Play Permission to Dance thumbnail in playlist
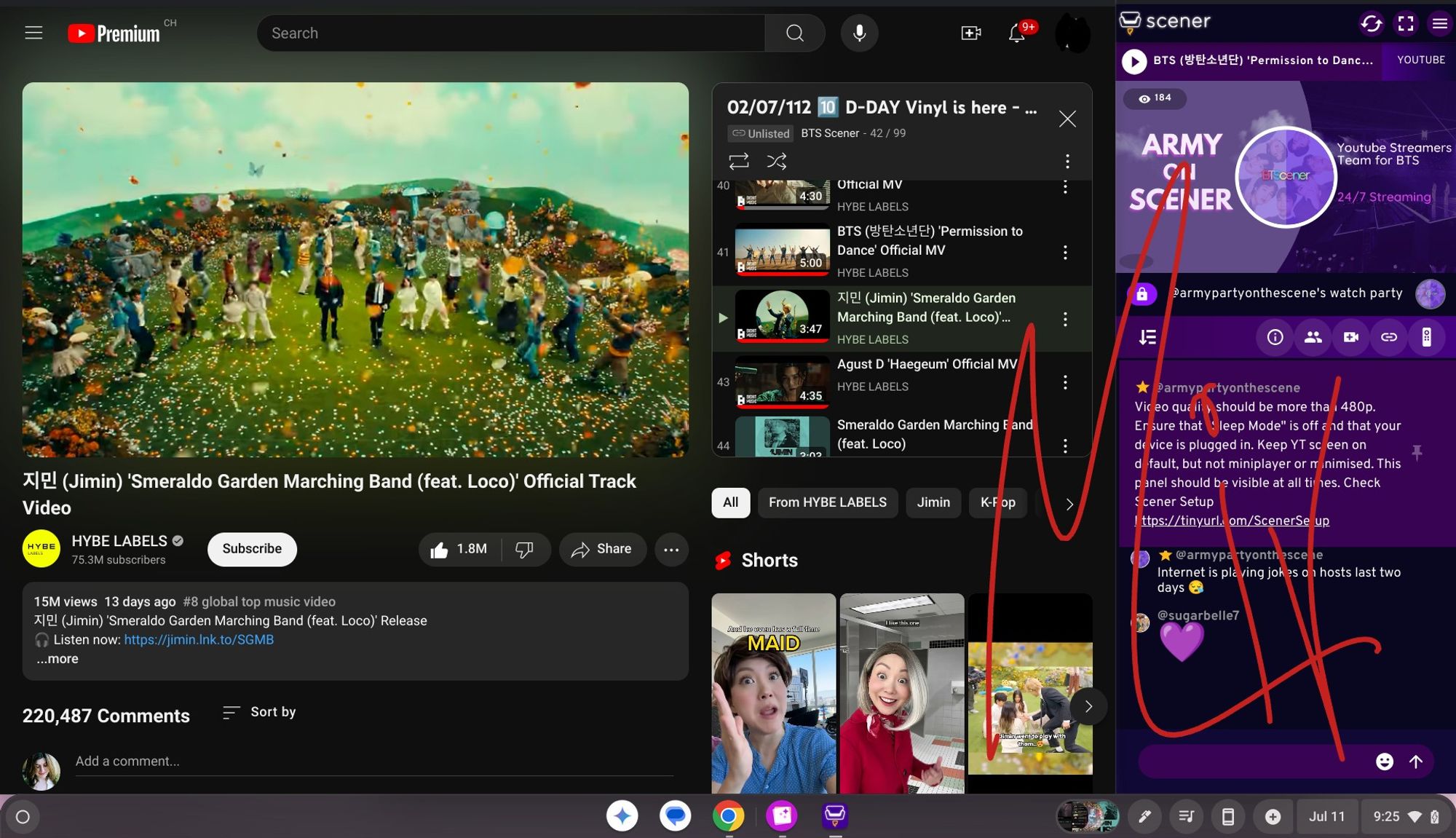The width and height of the screenshot is (1456, 838). pos(782,250)
